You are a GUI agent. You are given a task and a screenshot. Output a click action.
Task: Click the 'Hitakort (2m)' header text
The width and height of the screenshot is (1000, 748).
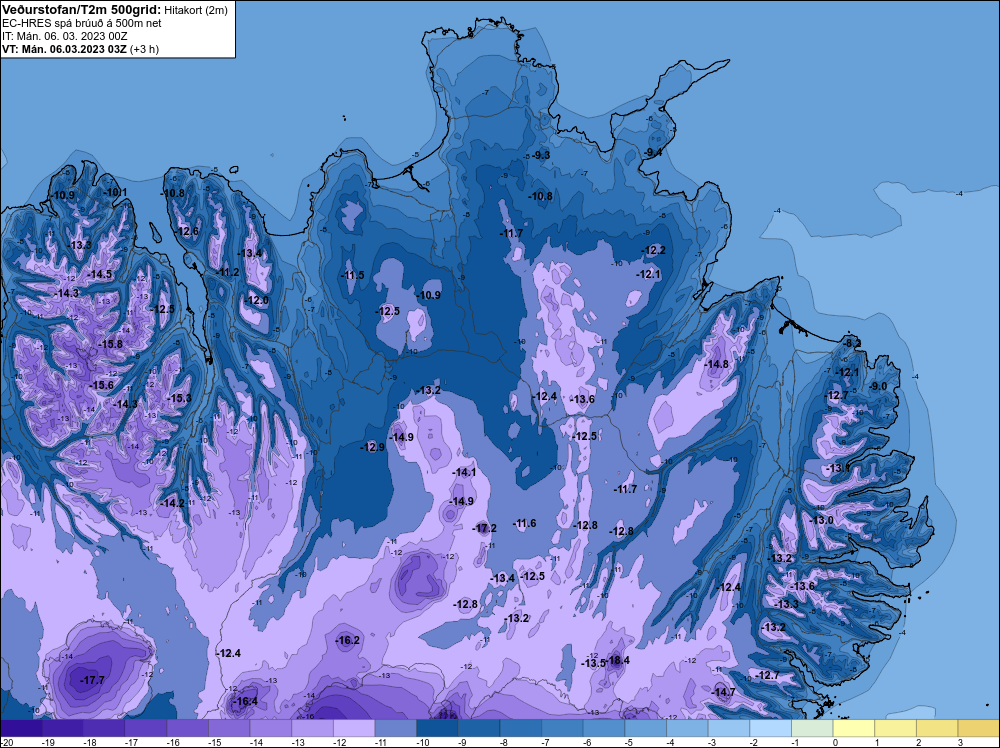(x=195, y=10)
